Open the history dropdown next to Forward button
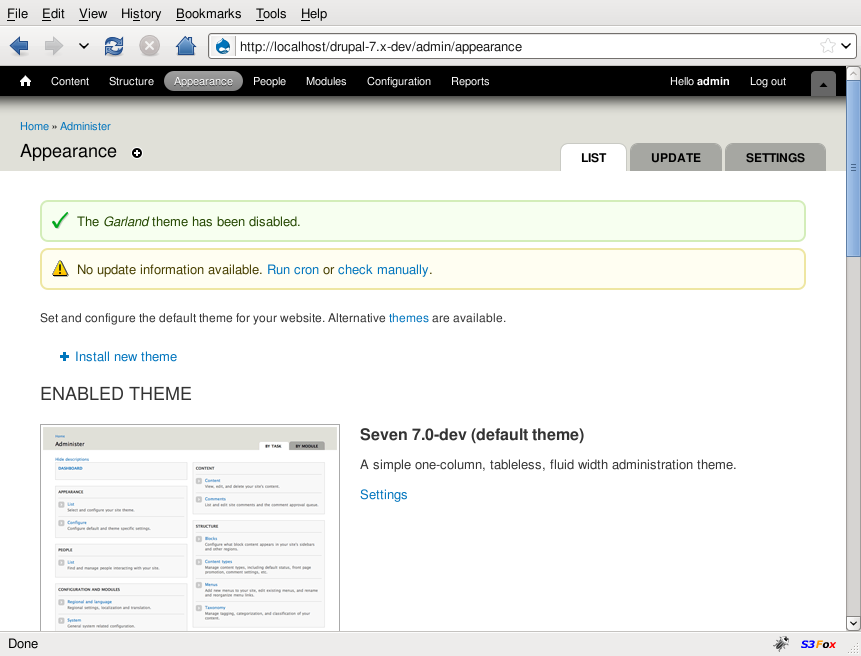The image size is (861, 656). pos(83,46)
